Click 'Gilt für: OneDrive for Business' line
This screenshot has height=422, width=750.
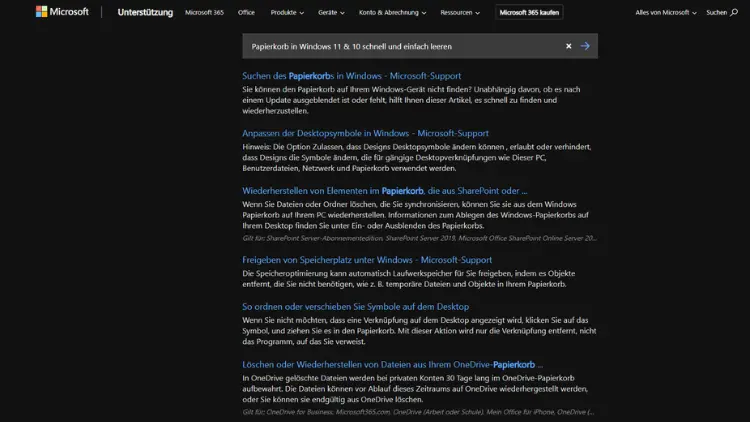(x=419, y=411)
